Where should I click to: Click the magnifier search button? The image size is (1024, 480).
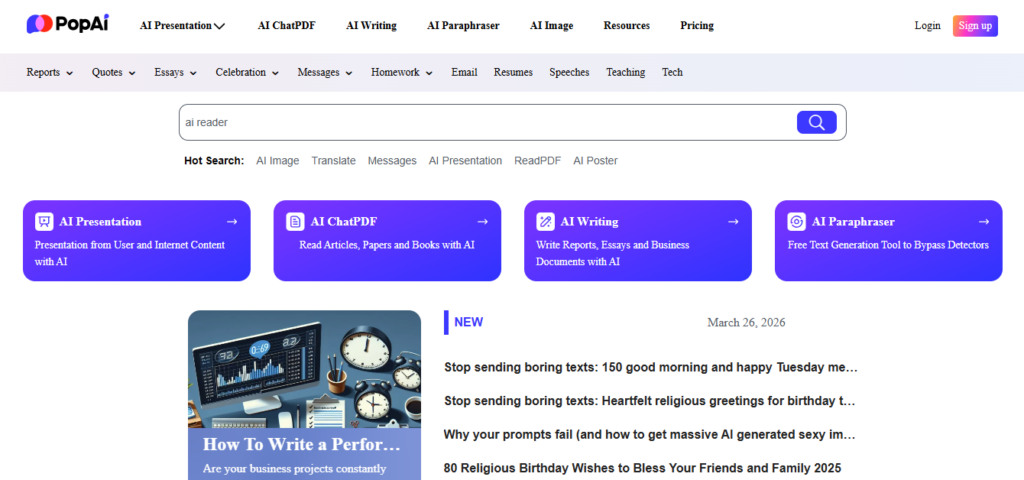click(x=816, y=122)
